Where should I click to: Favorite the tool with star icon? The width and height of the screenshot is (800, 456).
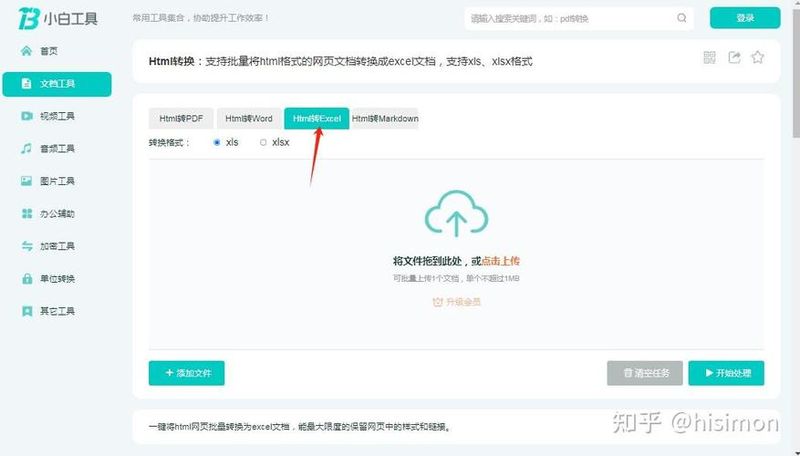(x=758, y=57)
